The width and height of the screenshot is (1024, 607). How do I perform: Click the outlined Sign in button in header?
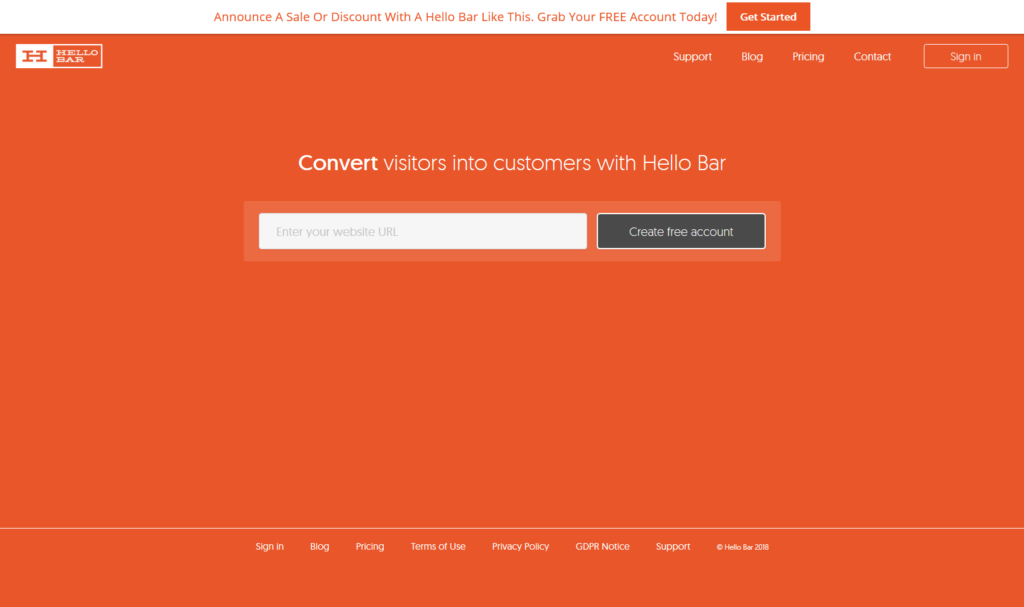click(x=965, y=57)
